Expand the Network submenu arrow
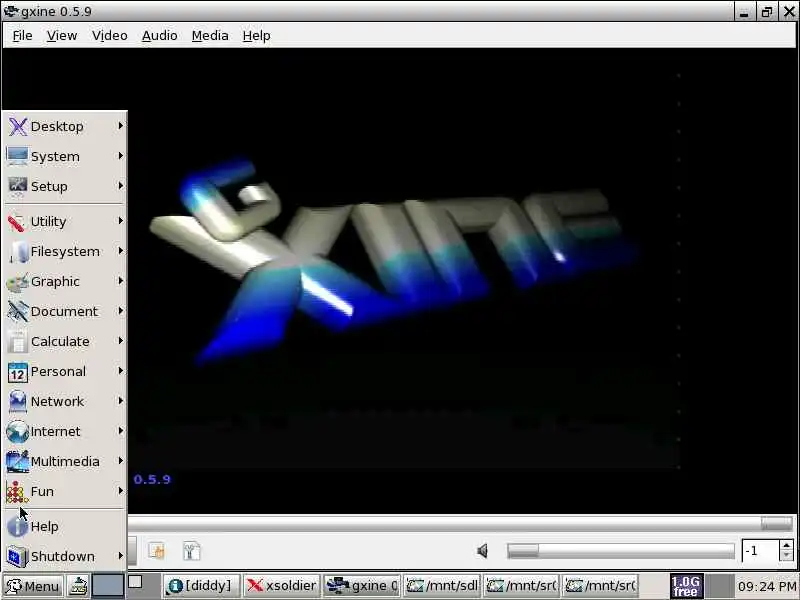The height and width of the screenshot is (600, 800). point(121,401)
